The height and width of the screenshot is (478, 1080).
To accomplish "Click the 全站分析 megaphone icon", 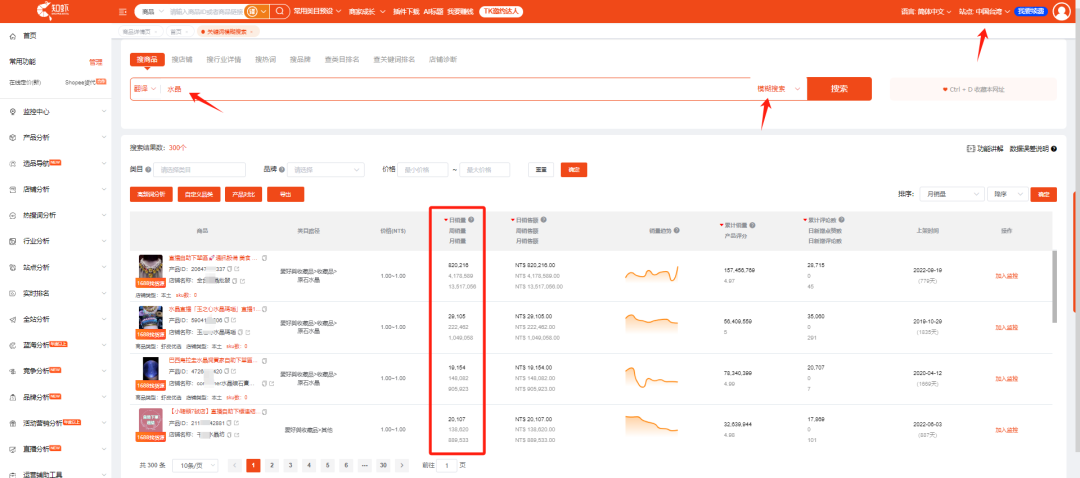I will [x=13, y=320].
